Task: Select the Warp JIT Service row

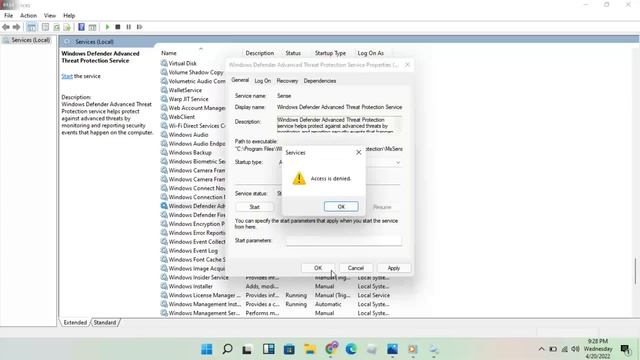Action: (189, 99)
